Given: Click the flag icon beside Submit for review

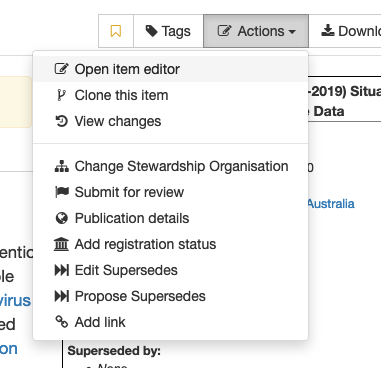Looking at the screenshot, I should [62, 192].
